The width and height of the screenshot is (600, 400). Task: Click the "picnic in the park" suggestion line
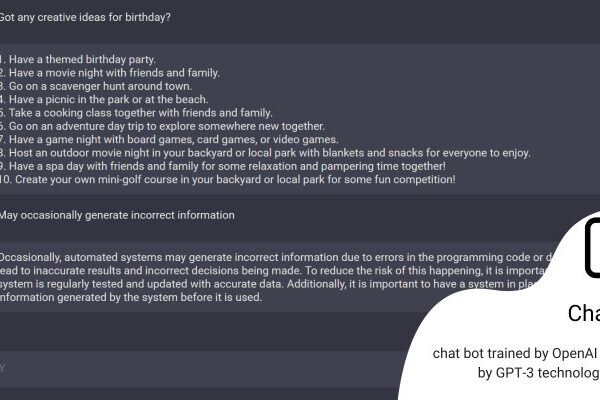(x=104, y=100)
